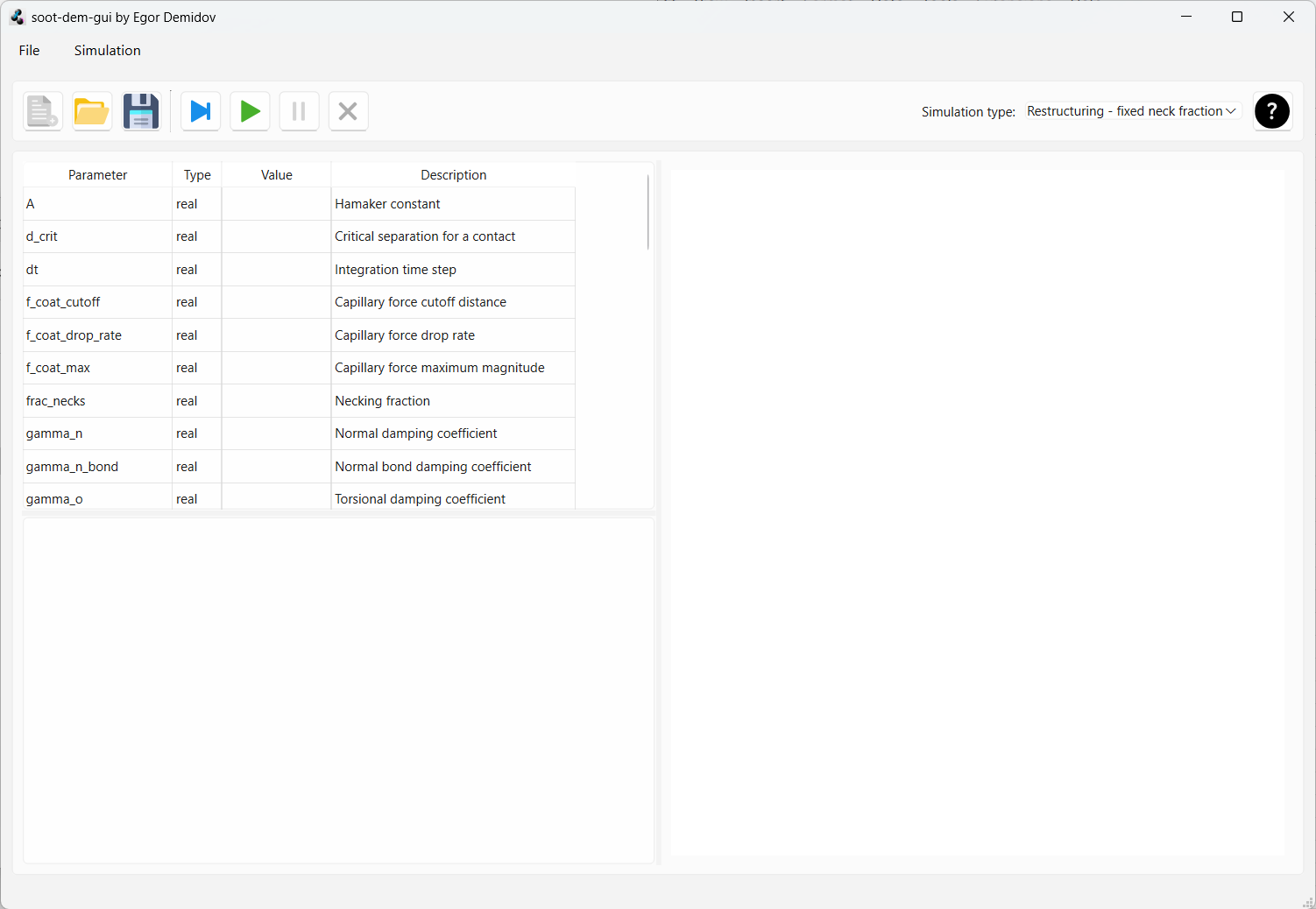Select the 'gamma_n' parameter cell
This screenshot has width=1316, height=909.
tap(98, 433)
